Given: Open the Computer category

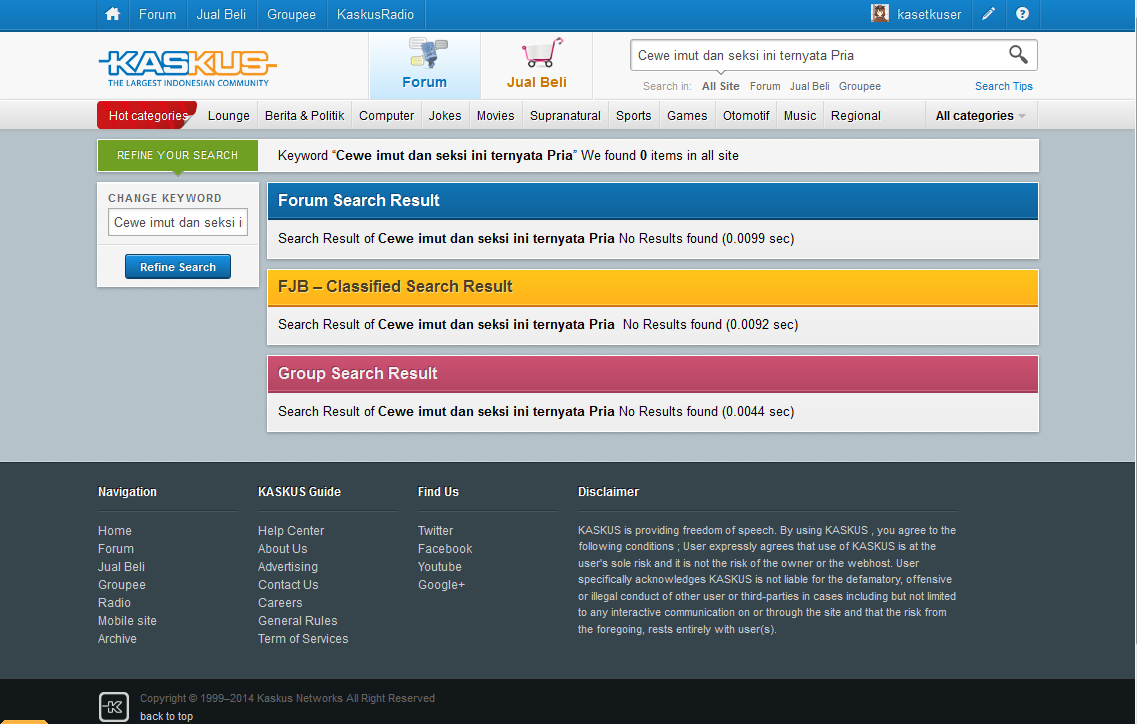Looking at the screenshot, I should (x=386, y=115).
